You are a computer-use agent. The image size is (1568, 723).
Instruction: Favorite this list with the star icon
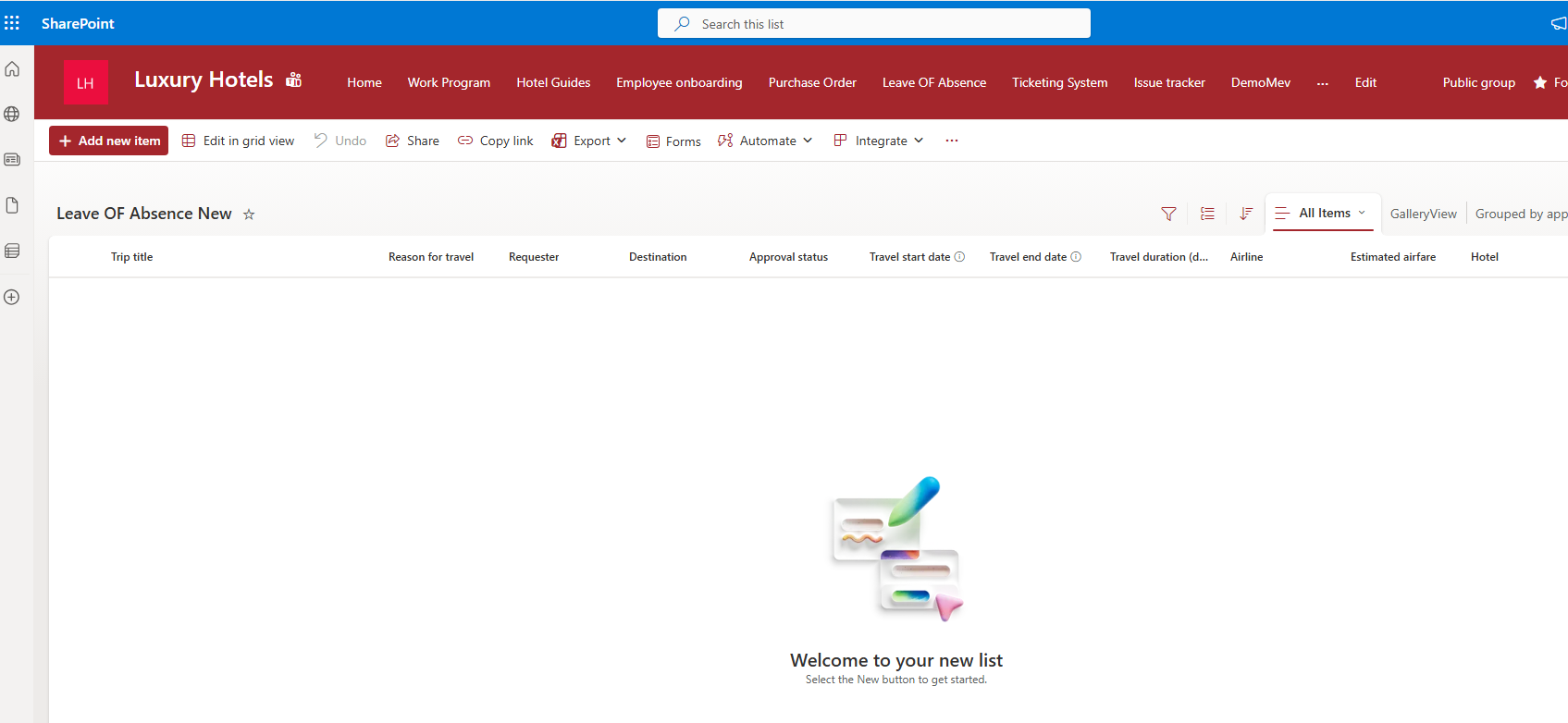(249, 214)
